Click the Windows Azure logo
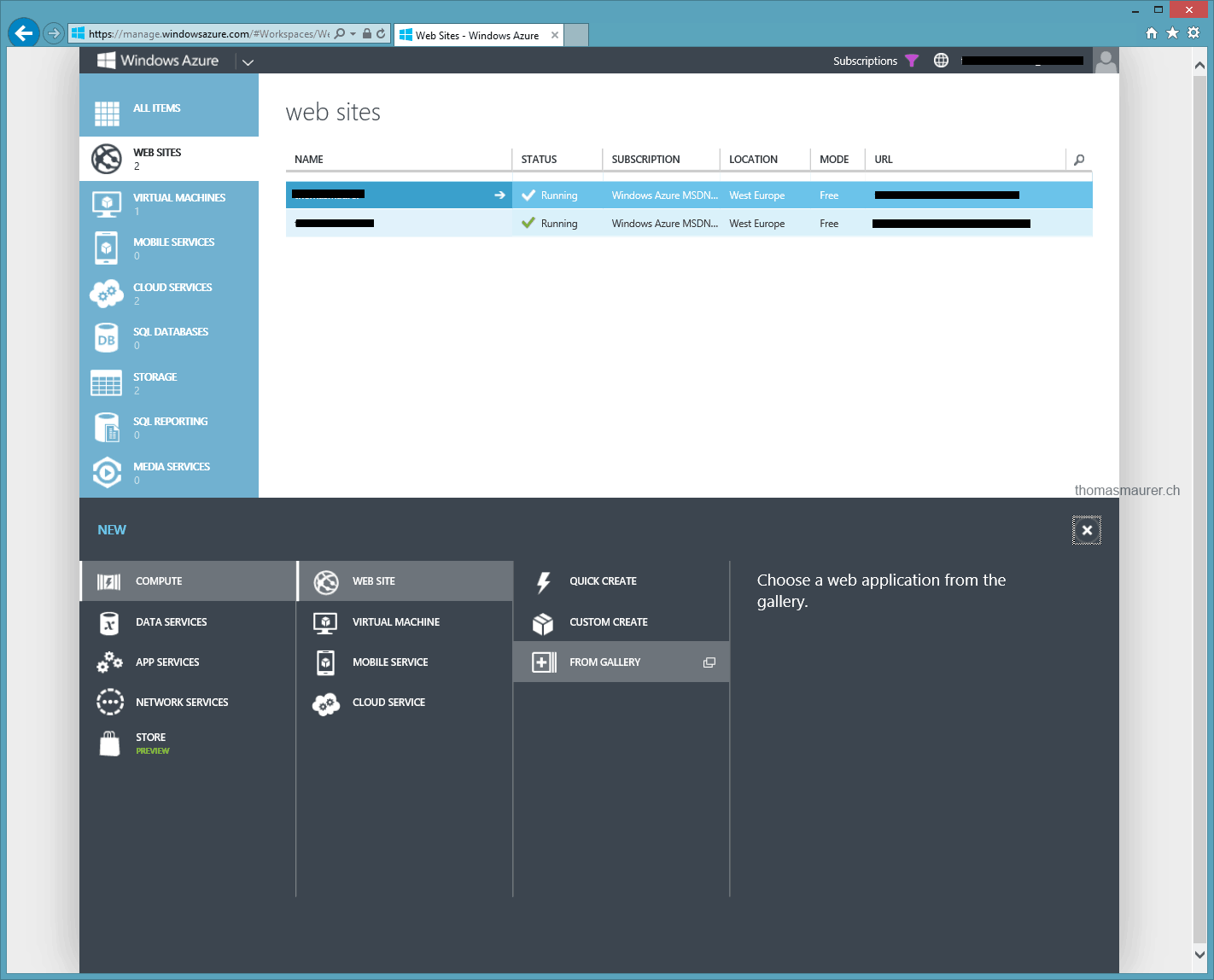 point(158,61)
